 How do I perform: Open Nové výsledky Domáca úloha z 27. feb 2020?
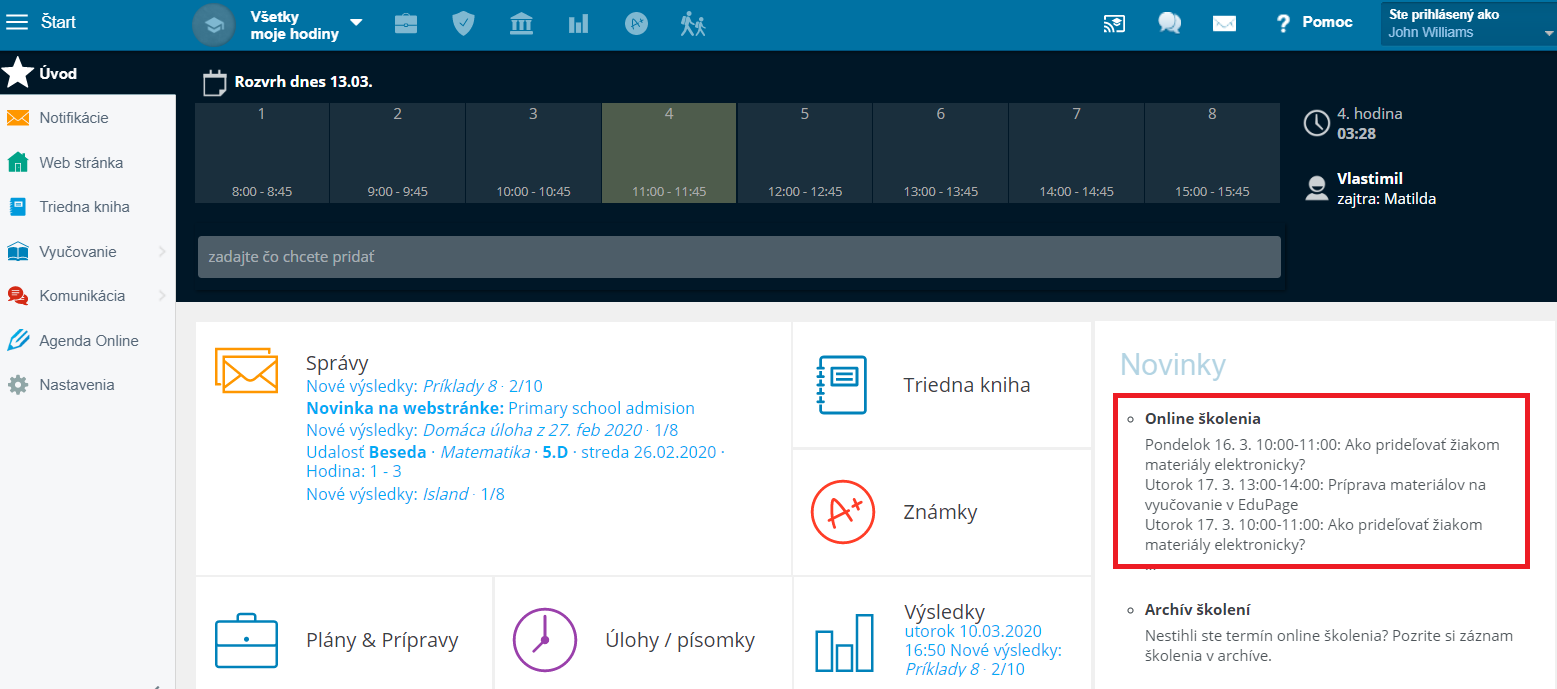492,430
